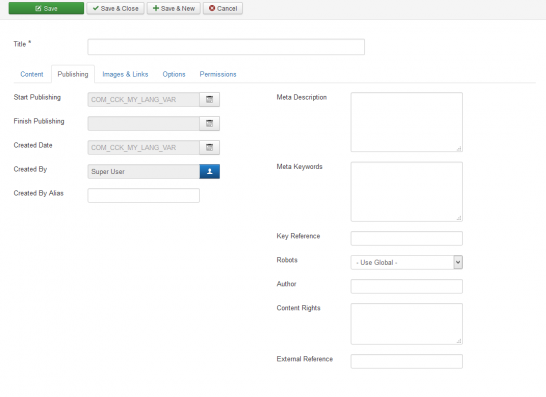Focus the Title input field

226,47
